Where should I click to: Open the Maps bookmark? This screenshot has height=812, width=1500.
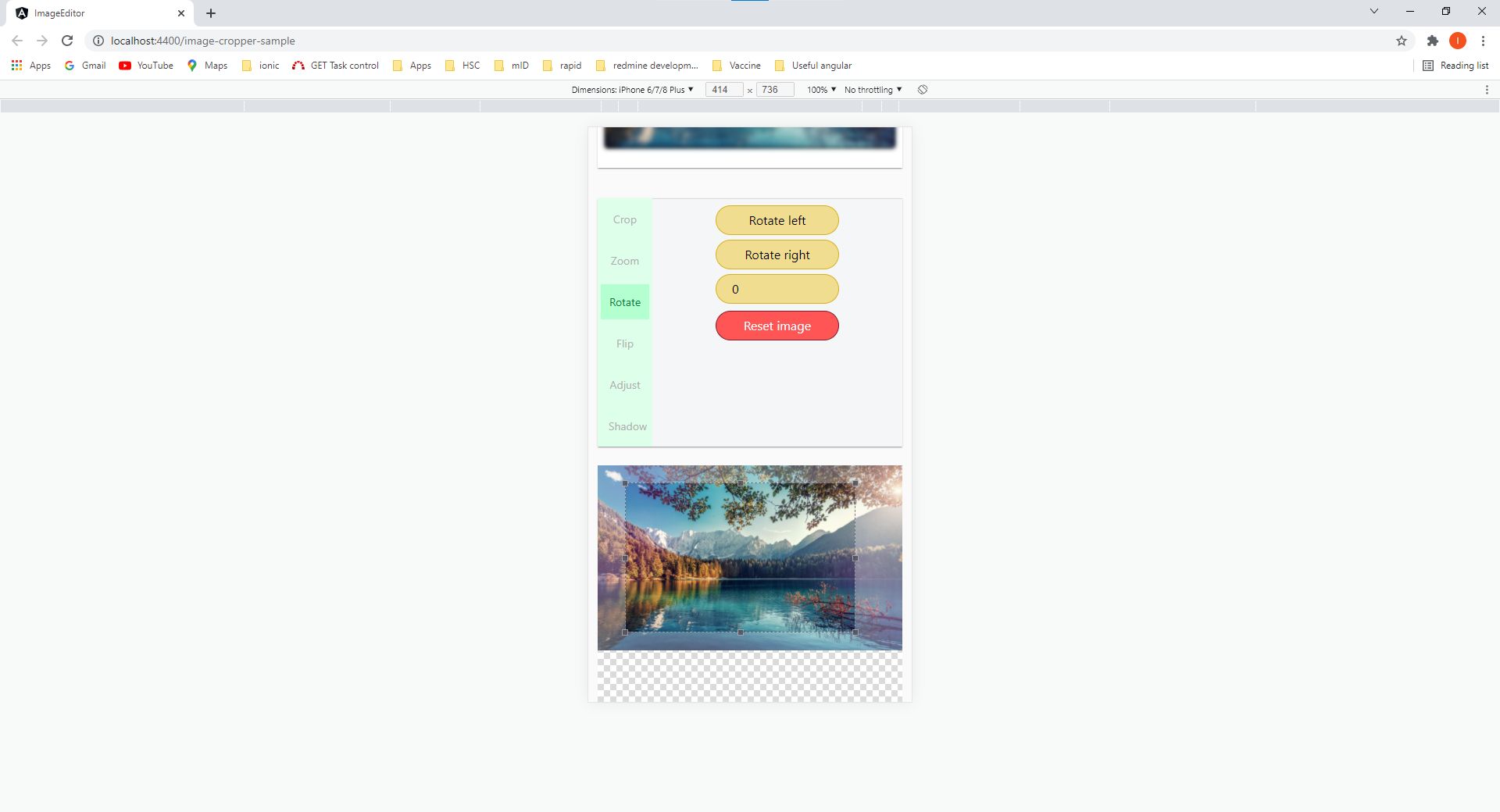(207, 66)
